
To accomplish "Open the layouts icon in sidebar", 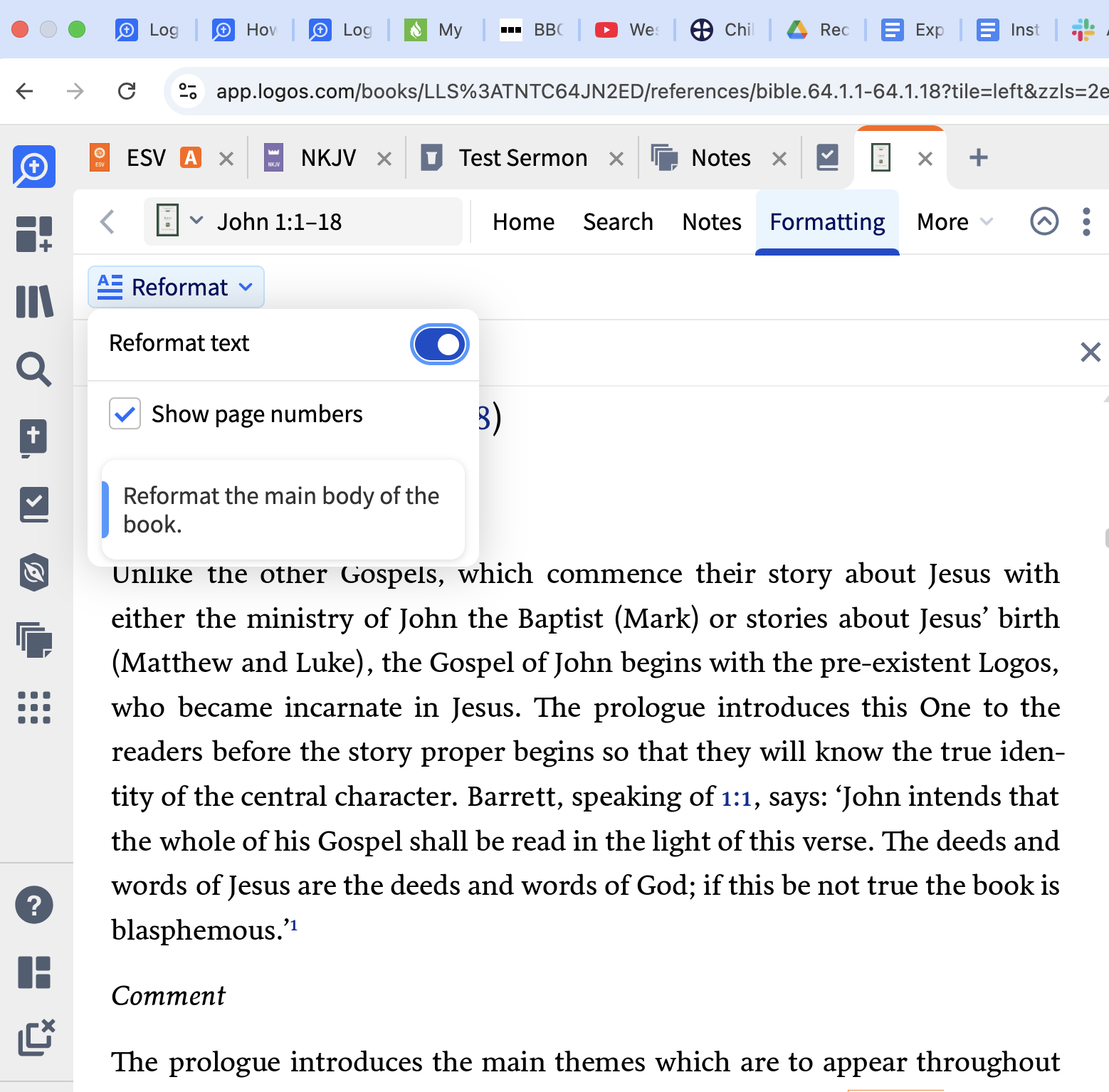I will (x=34, y=972).
